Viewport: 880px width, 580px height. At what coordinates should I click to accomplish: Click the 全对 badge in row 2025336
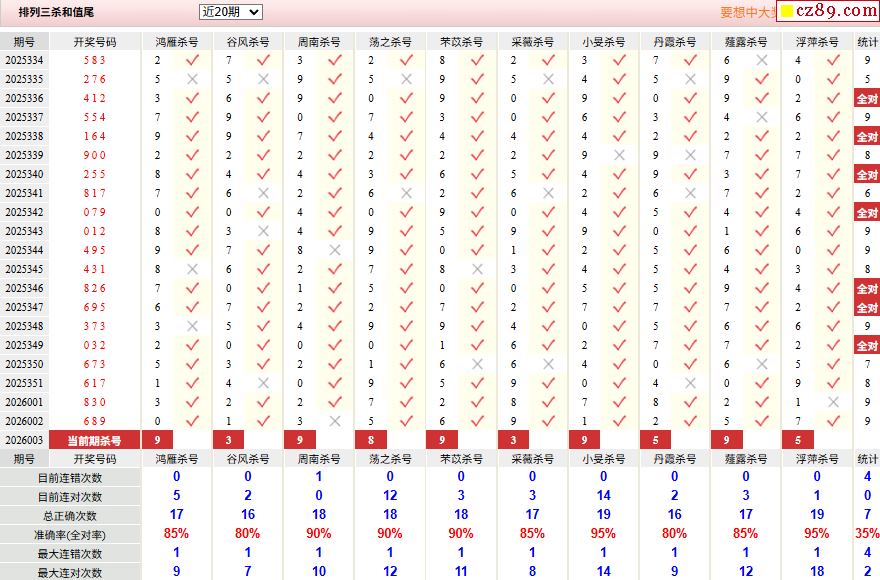867,99
